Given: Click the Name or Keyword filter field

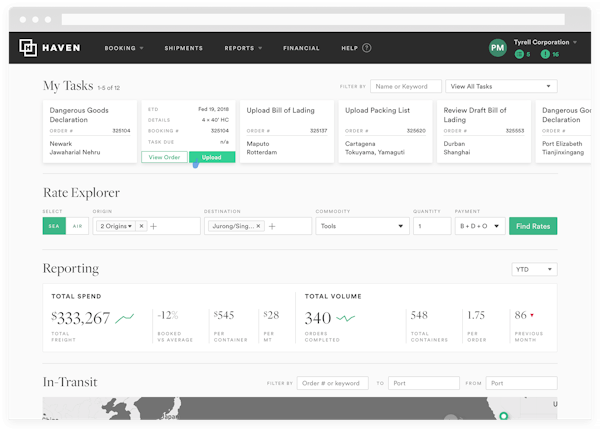Looking at the screenshot, I should [405, 87].
